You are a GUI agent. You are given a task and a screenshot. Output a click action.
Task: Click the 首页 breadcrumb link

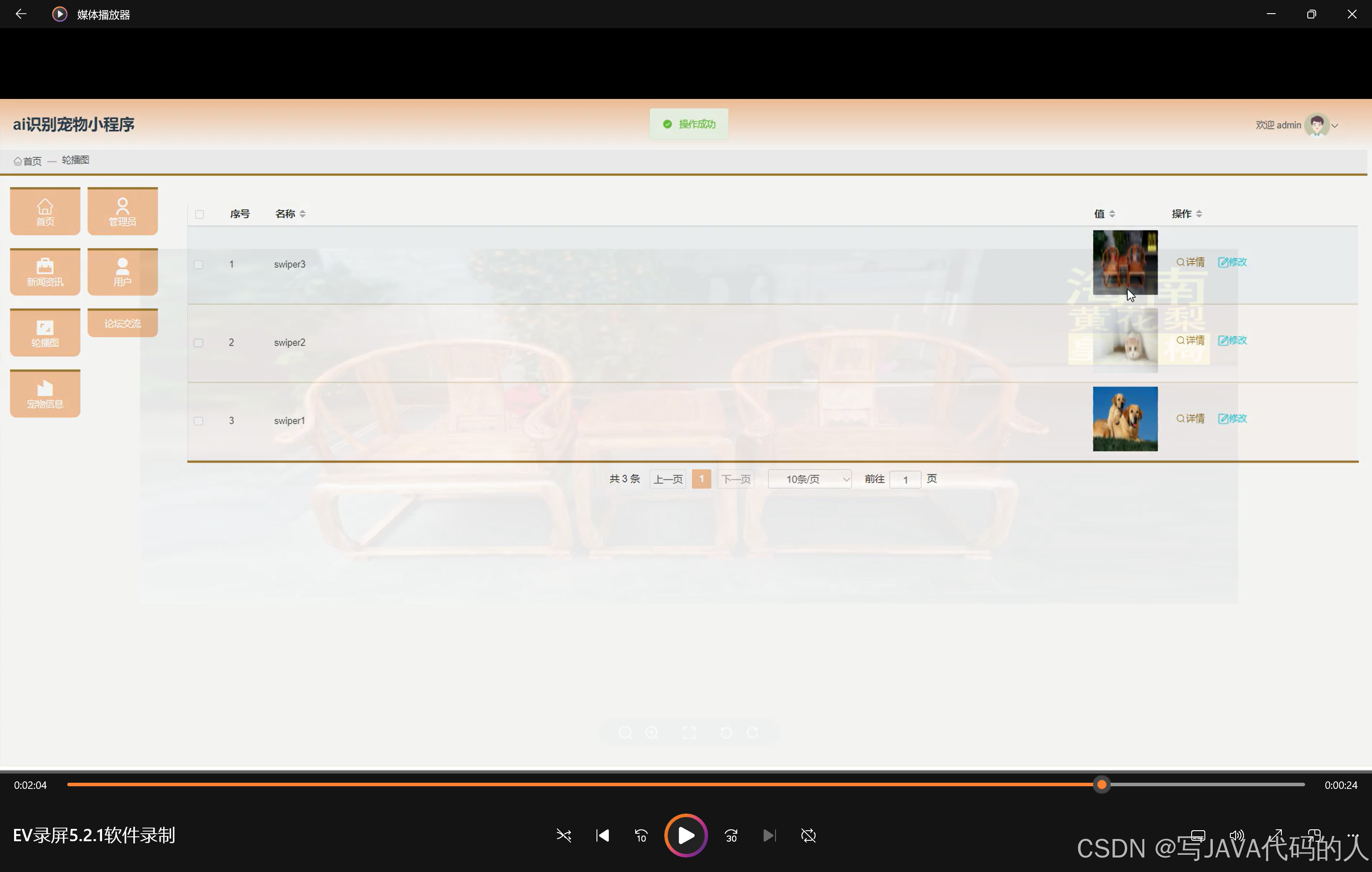(x=32, y=161)
